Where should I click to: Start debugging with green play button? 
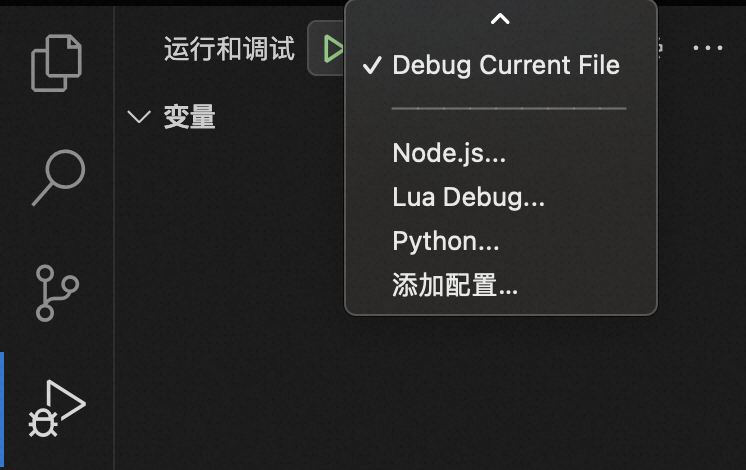coord(333,49)
